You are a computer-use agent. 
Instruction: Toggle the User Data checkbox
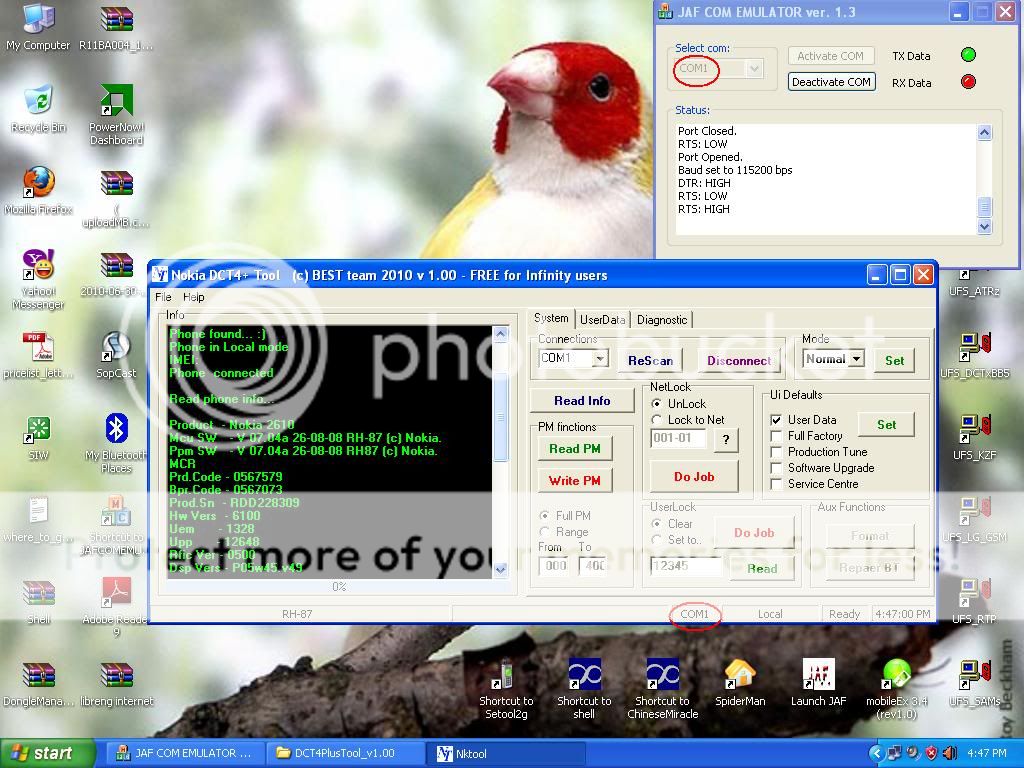coord(777,420)
